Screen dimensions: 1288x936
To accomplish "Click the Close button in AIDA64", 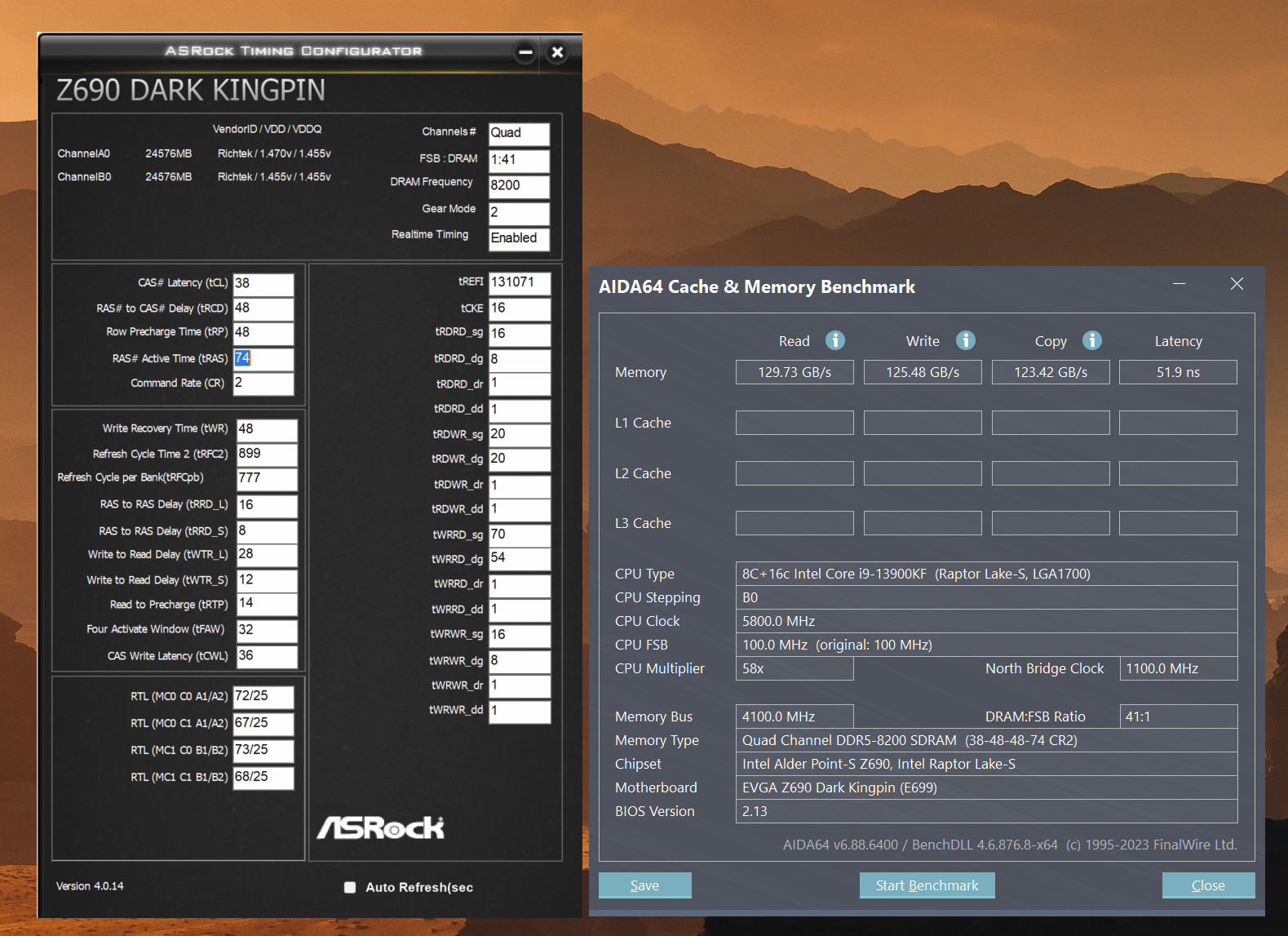I will pos(1207,885).
